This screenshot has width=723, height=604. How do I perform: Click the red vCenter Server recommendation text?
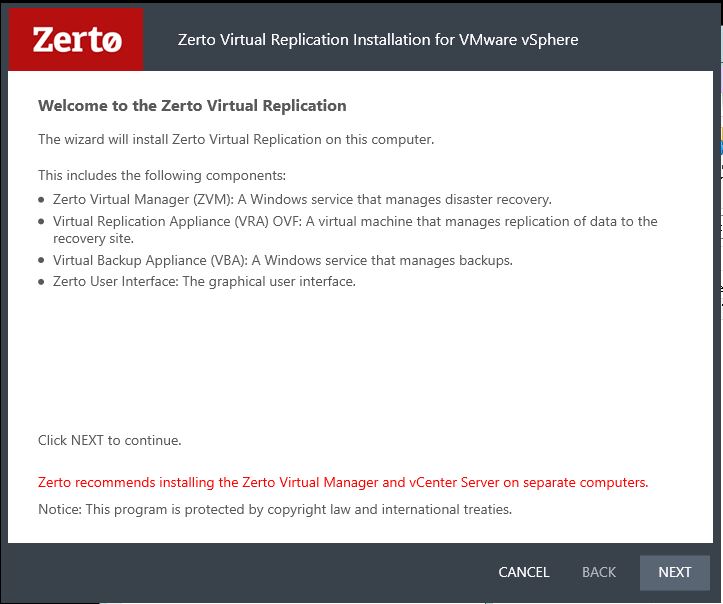click(343, 482)
